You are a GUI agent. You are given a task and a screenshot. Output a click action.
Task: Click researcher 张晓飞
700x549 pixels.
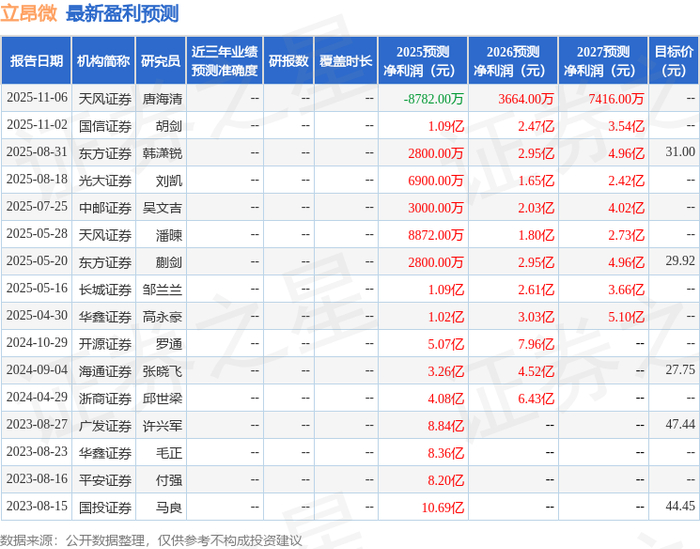(162, 371)
